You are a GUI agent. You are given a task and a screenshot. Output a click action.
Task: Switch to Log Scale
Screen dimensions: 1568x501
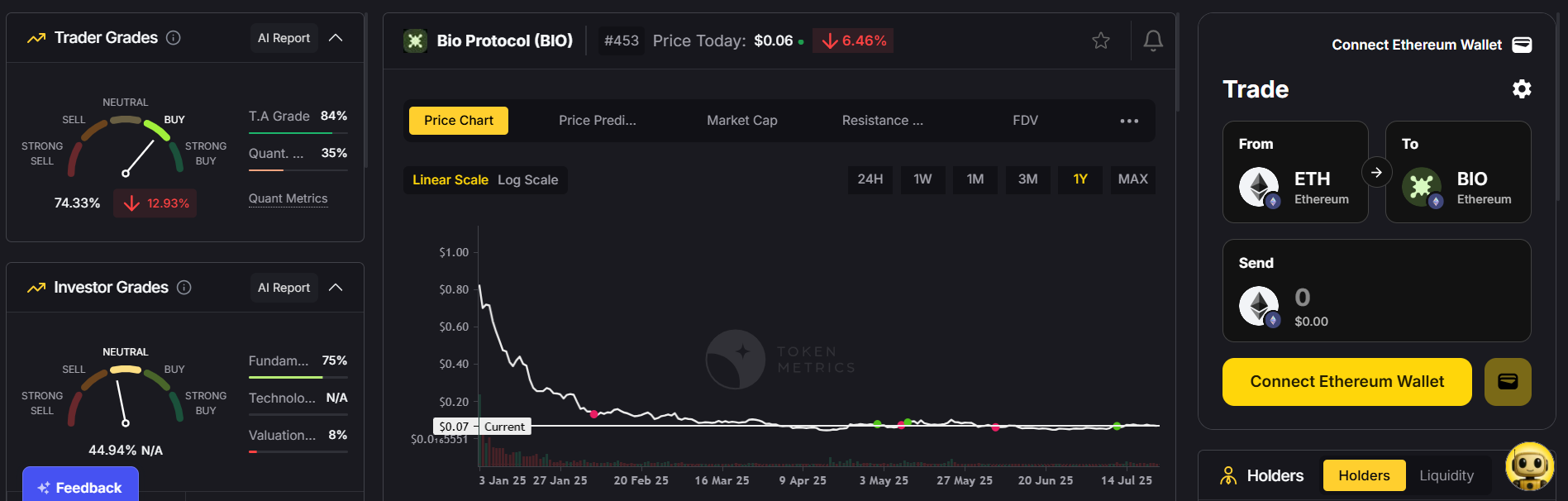(x=527, y=180)
